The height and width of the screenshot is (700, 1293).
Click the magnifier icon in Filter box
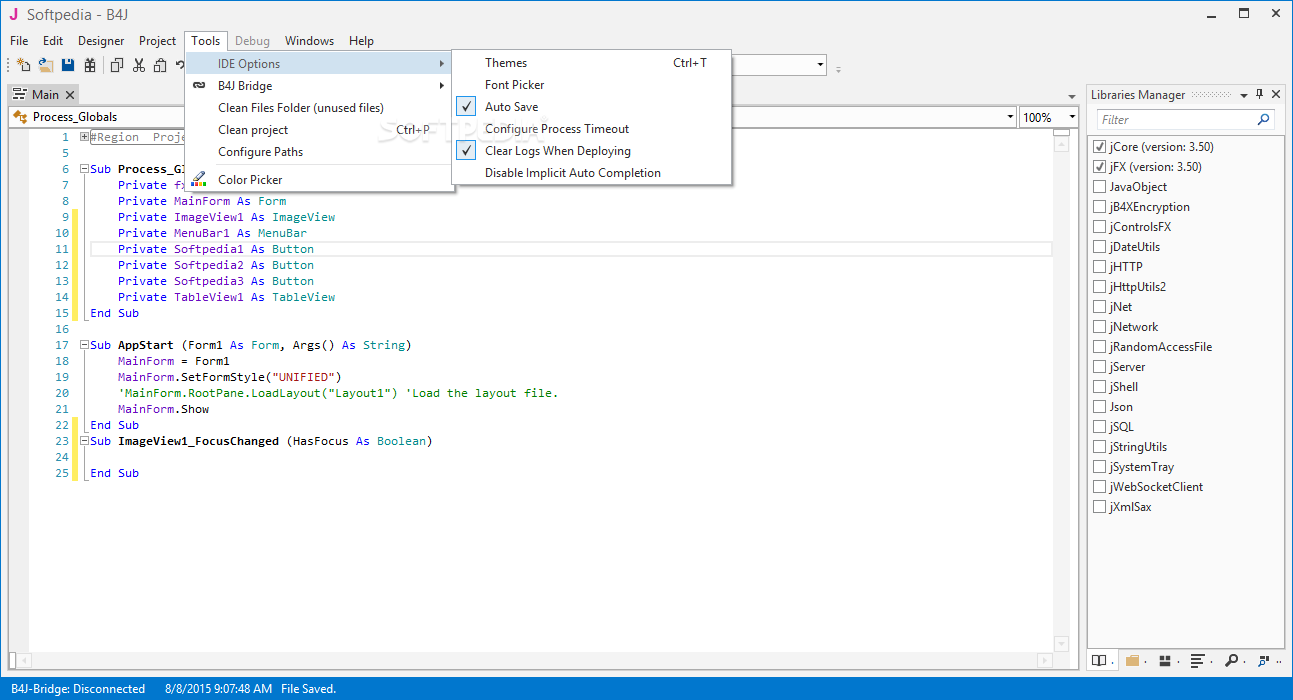coord(1264,119)
